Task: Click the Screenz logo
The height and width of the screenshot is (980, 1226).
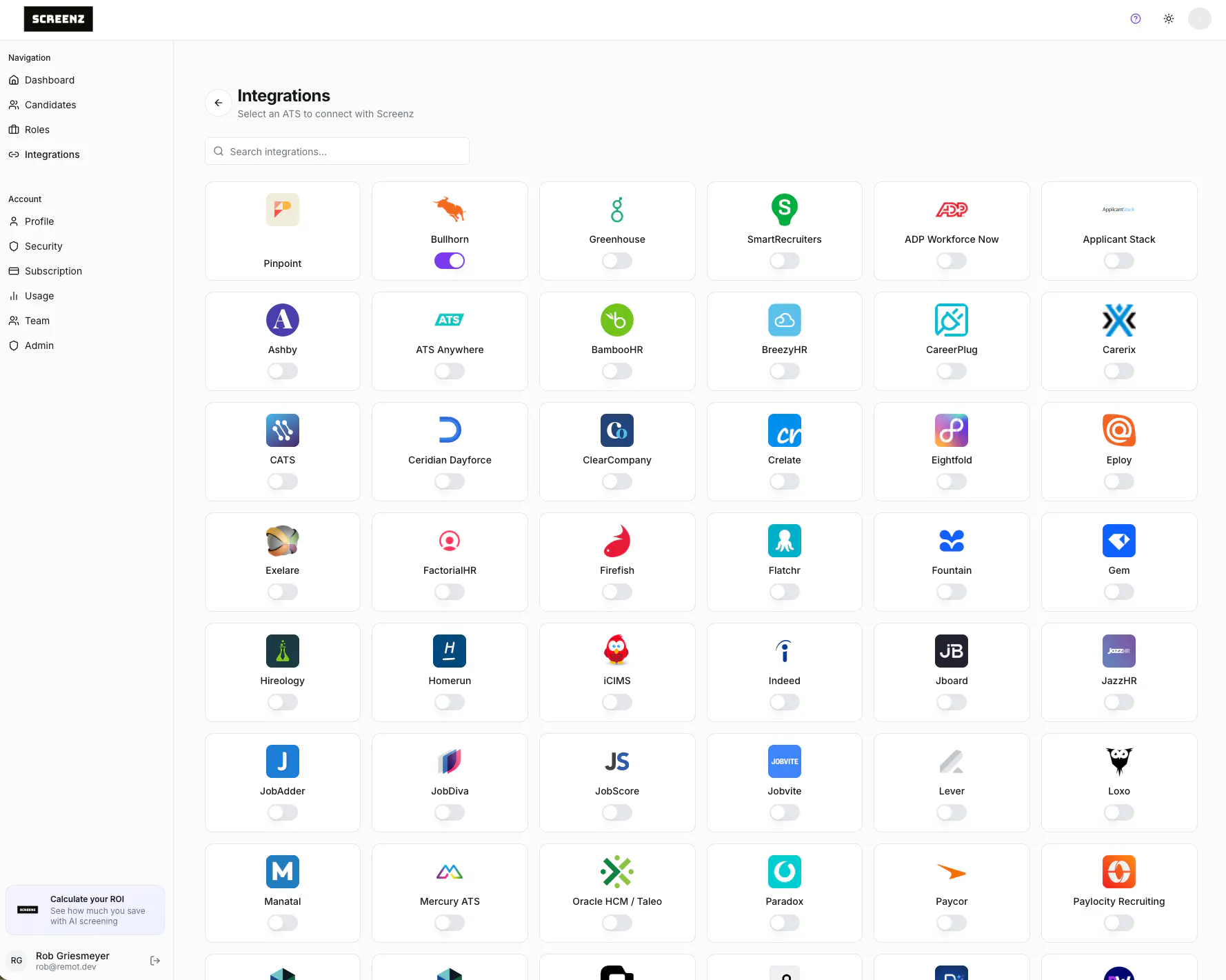Action: click(59, 19)
